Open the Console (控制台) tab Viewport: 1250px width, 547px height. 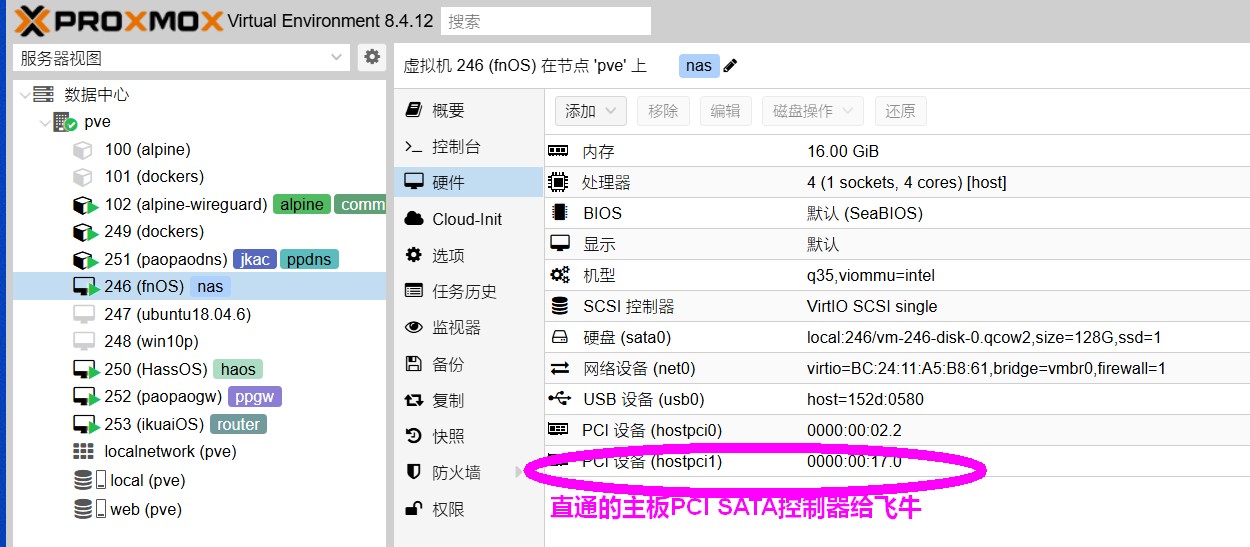(x=468, y=147)
